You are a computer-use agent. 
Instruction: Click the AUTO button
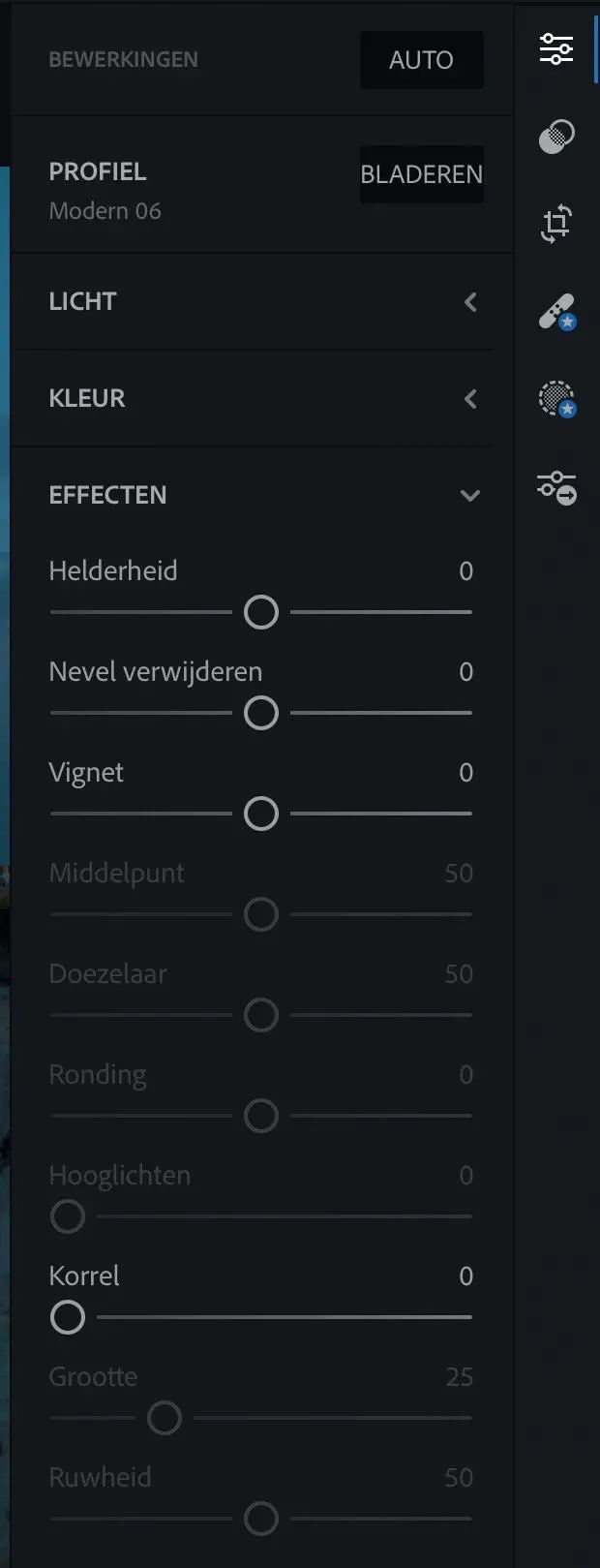pos(421,60)
